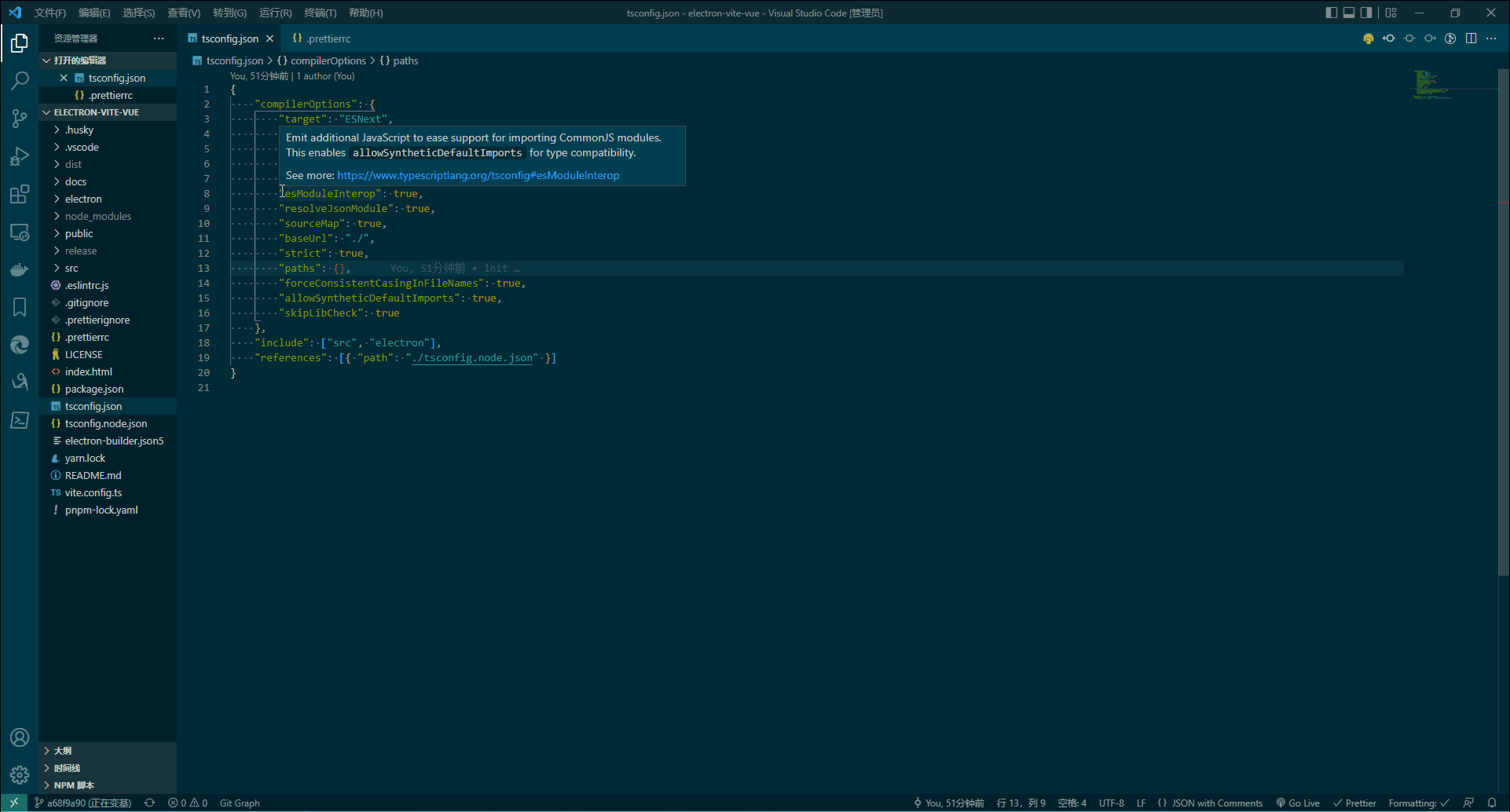Open the Manage gear icon
This screenshot has height=812, width=1510.
(x=20, y=775)
